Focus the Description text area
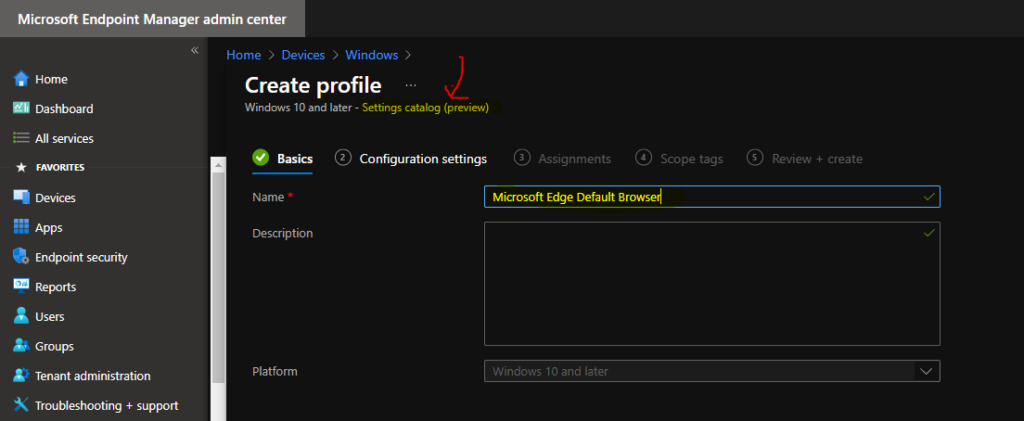 712,283
